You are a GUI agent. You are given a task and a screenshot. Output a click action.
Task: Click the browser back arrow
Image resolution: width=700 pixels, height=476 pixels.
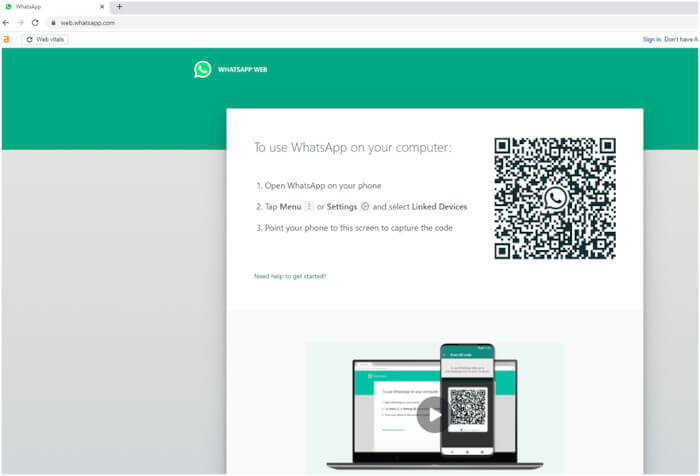pyautogui.click(x=6, y=22)
